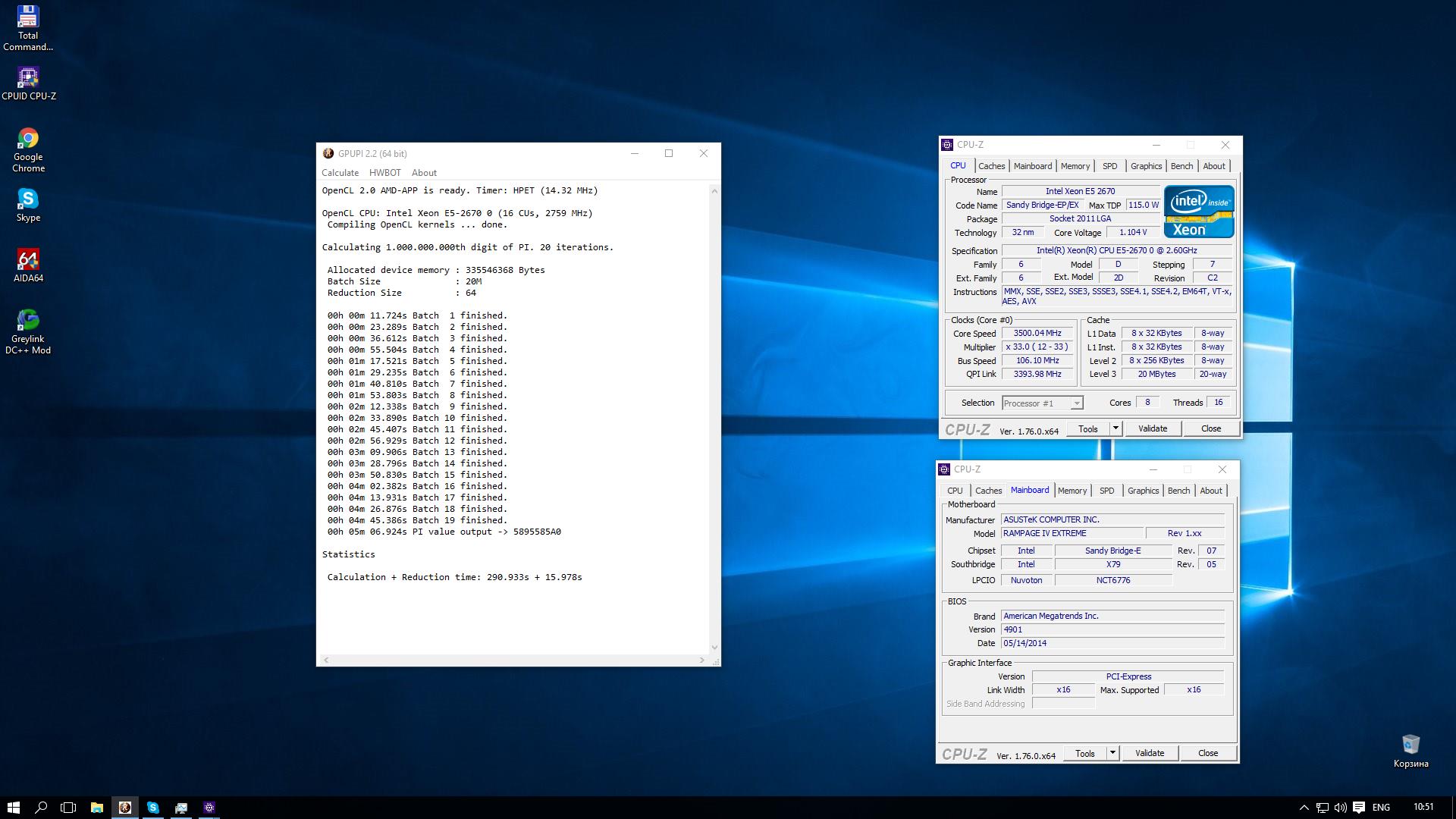Open the Google Chrome desktop icon
This screenshot has height=819, width=1456.
[x=28, y=150]
